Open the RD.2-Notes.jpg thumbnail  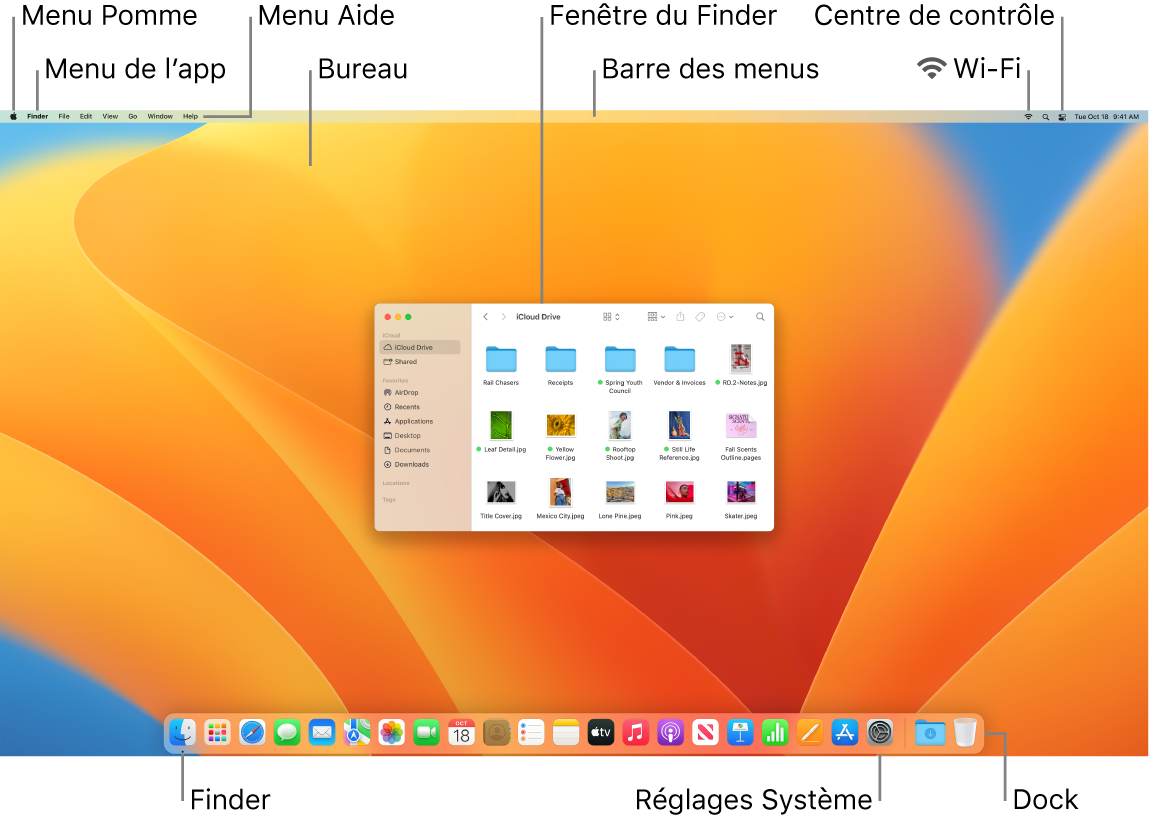pyautogui.click(x=740, y=360)
